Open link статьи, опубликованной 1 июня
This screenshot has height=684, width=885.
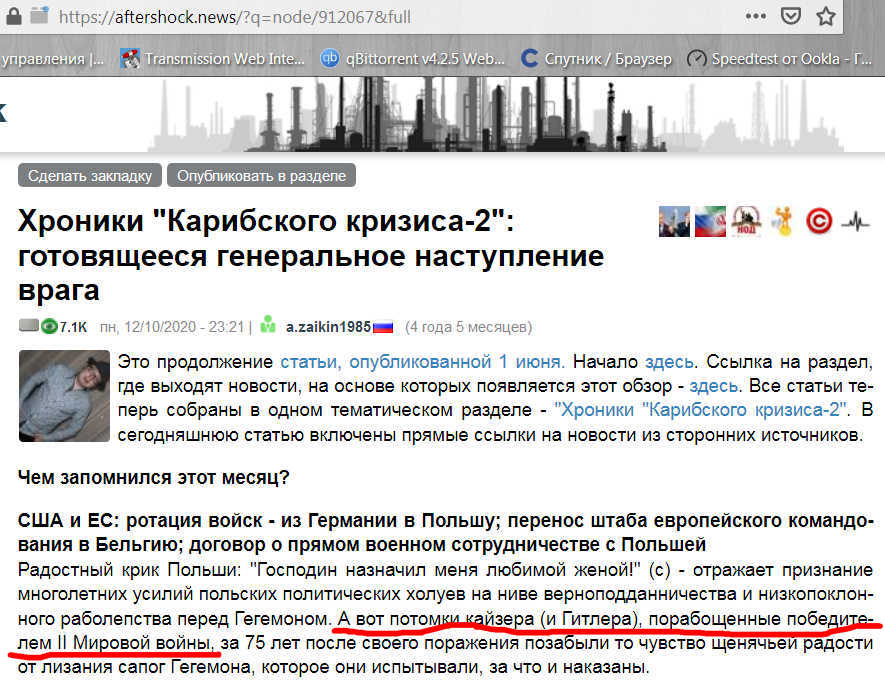(422, 361)
